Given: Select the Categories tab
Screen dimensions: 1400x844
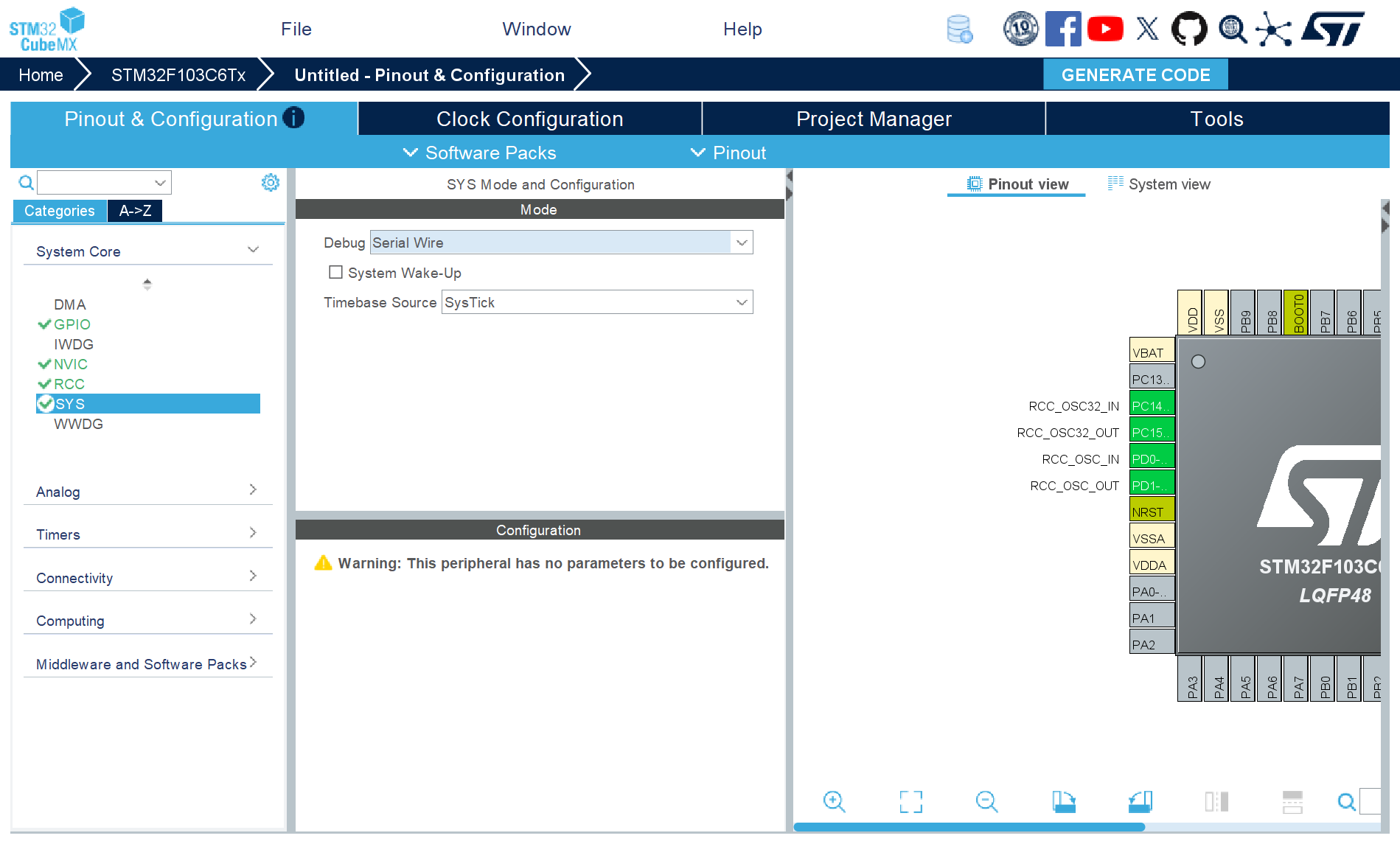Looking at the screenshot, I should (x=60, y=211).
